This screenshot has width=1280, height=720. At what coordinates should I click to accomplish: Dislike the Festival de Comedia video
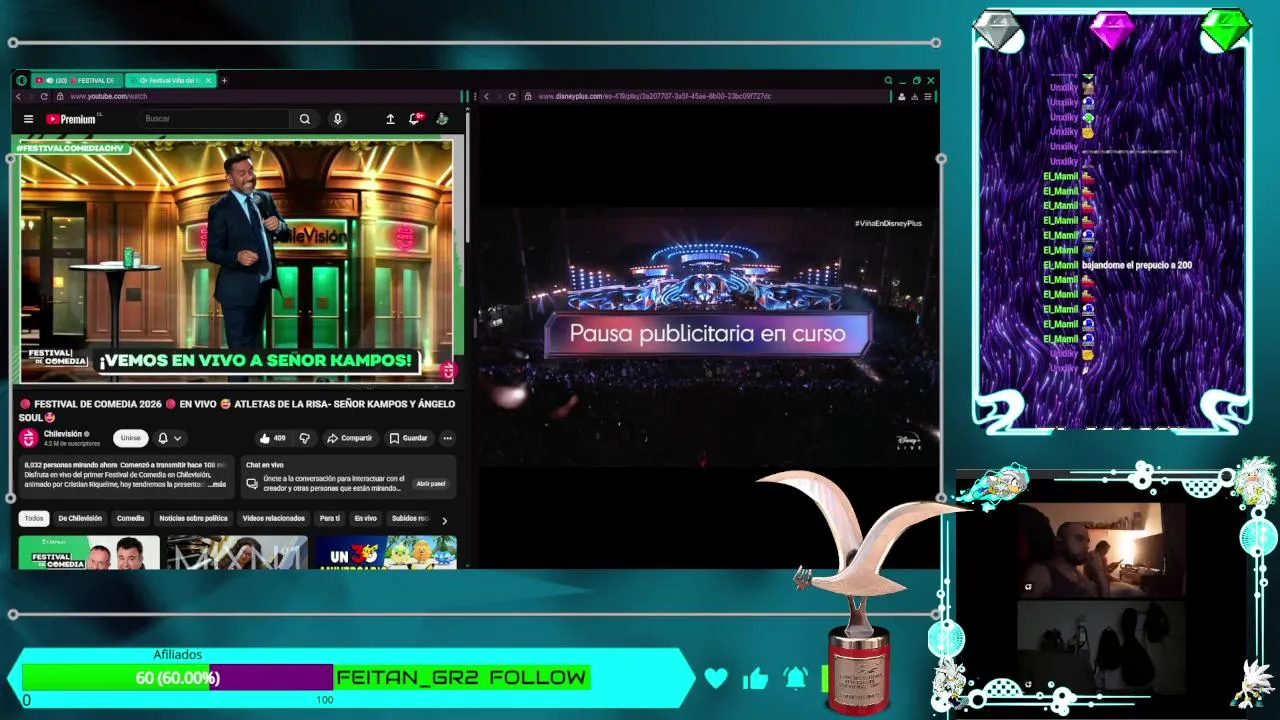[304, 438]
